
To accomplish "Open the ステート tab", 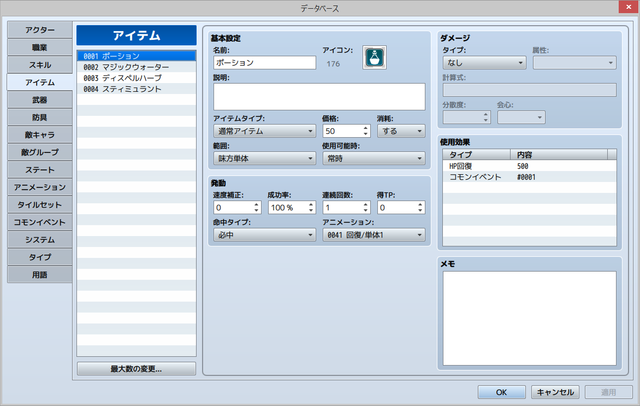I will (x=40, y=170).
